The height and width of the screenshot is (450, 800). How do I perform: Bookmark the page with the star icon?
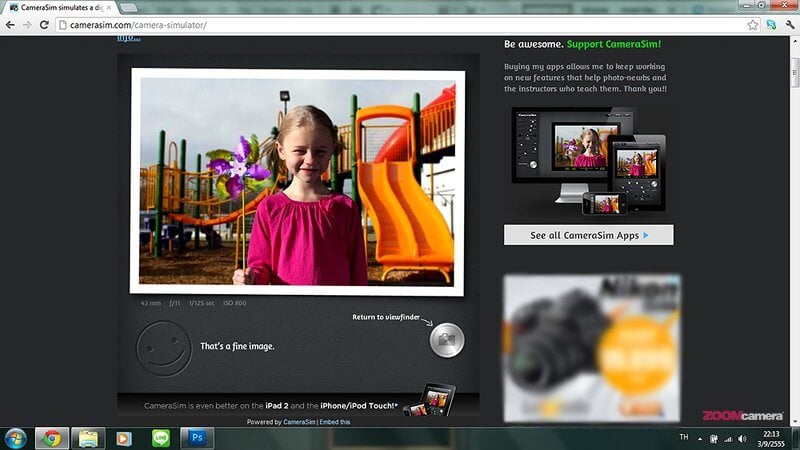(x=753, y=24)
